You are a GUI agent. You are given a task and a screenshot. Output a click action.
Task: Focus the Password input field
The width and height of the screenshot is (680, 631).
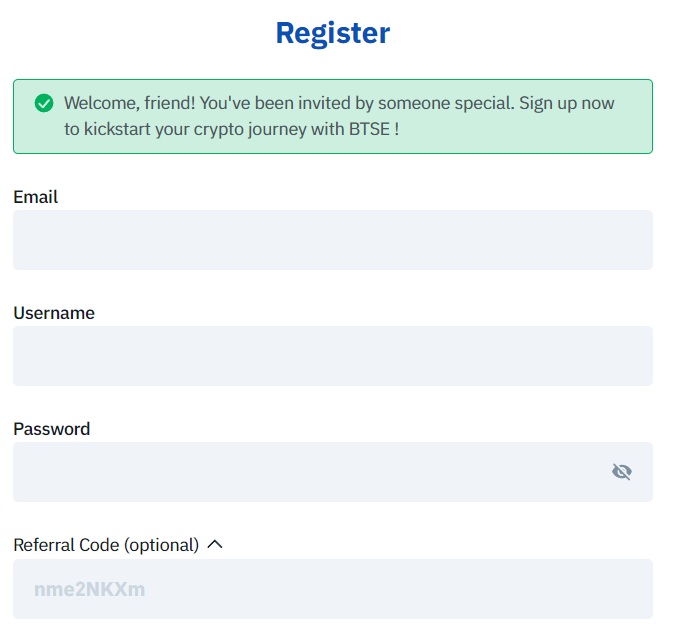(333, 472)
